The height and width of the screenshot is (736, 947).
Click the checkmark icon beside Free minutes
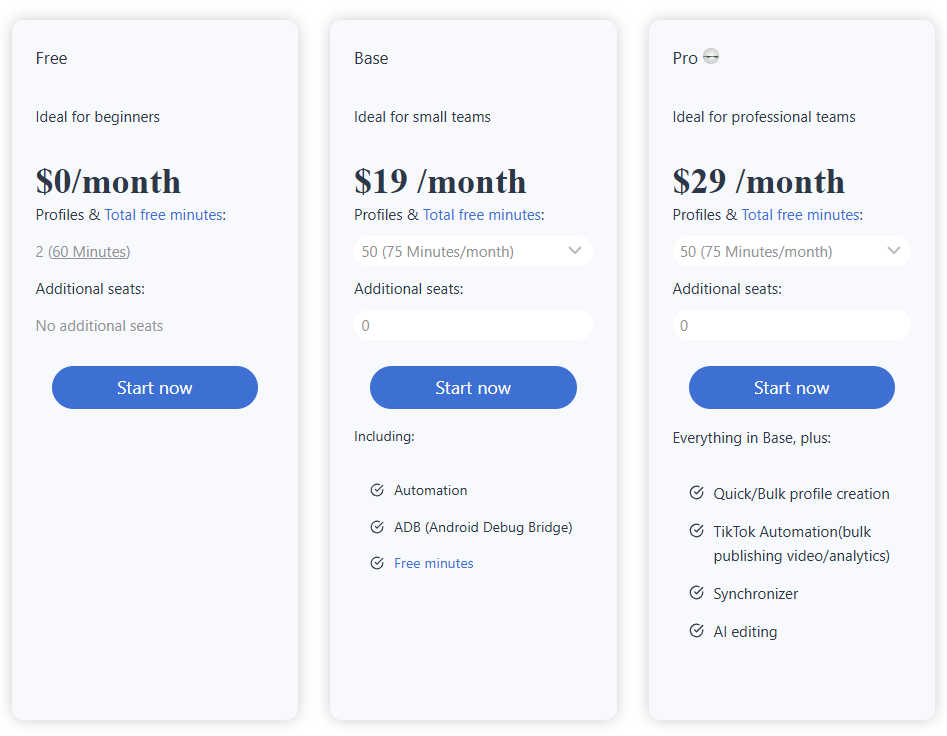coord(377,563)
